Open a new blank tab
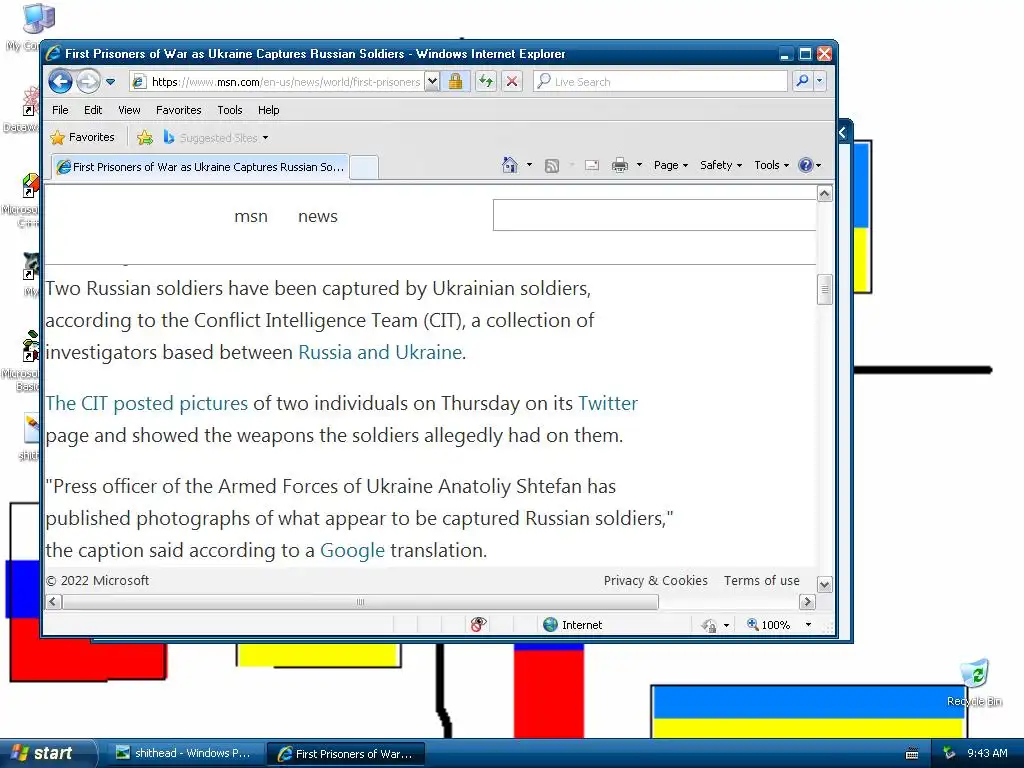The width and height of the screenshot is (1024, 768). tap(364, 167)
